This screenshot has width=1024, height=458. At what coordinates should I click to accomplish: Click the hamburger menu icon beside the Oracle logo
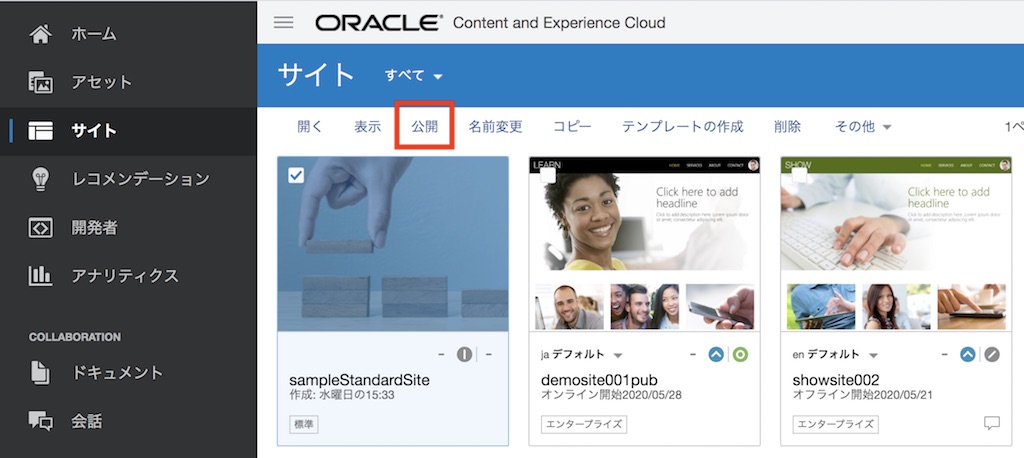[x=284, y=22]
